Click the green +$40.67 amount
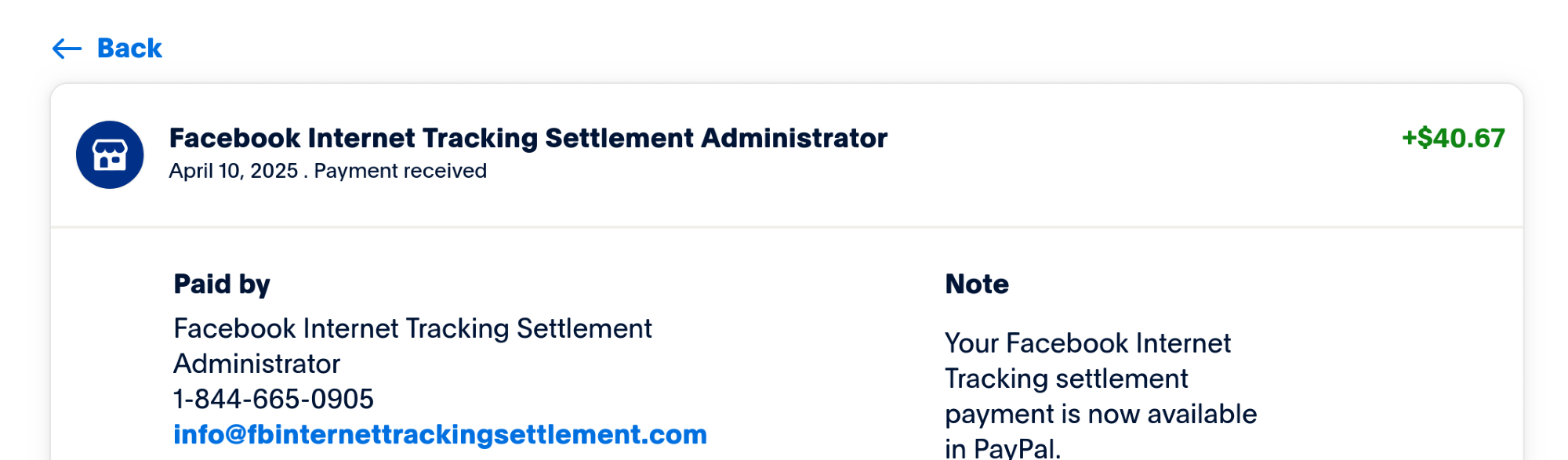 [x=1453, y=138]
